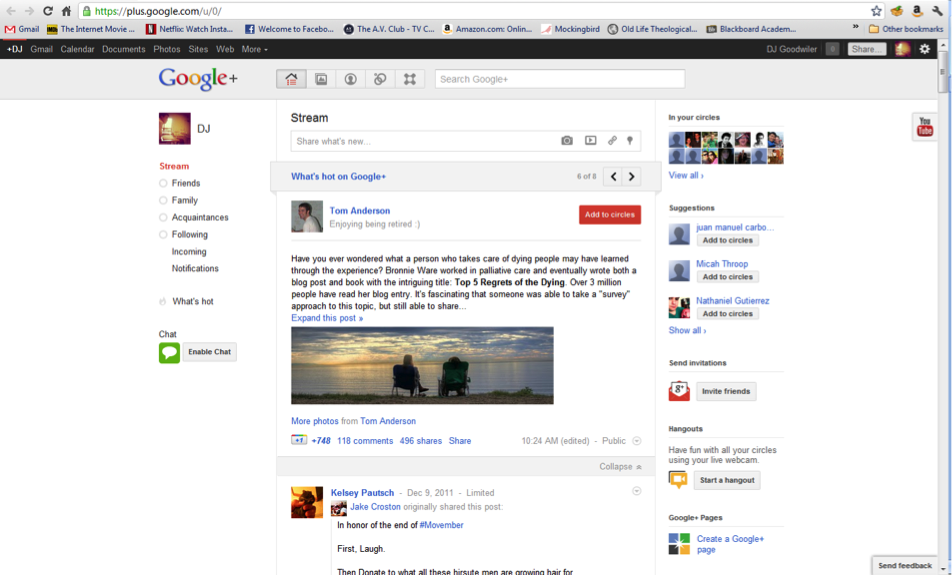Open the #Movember hashtag link
Viewport: 952px width, 575px height.
pyautogui.click(x=441, y=525)
